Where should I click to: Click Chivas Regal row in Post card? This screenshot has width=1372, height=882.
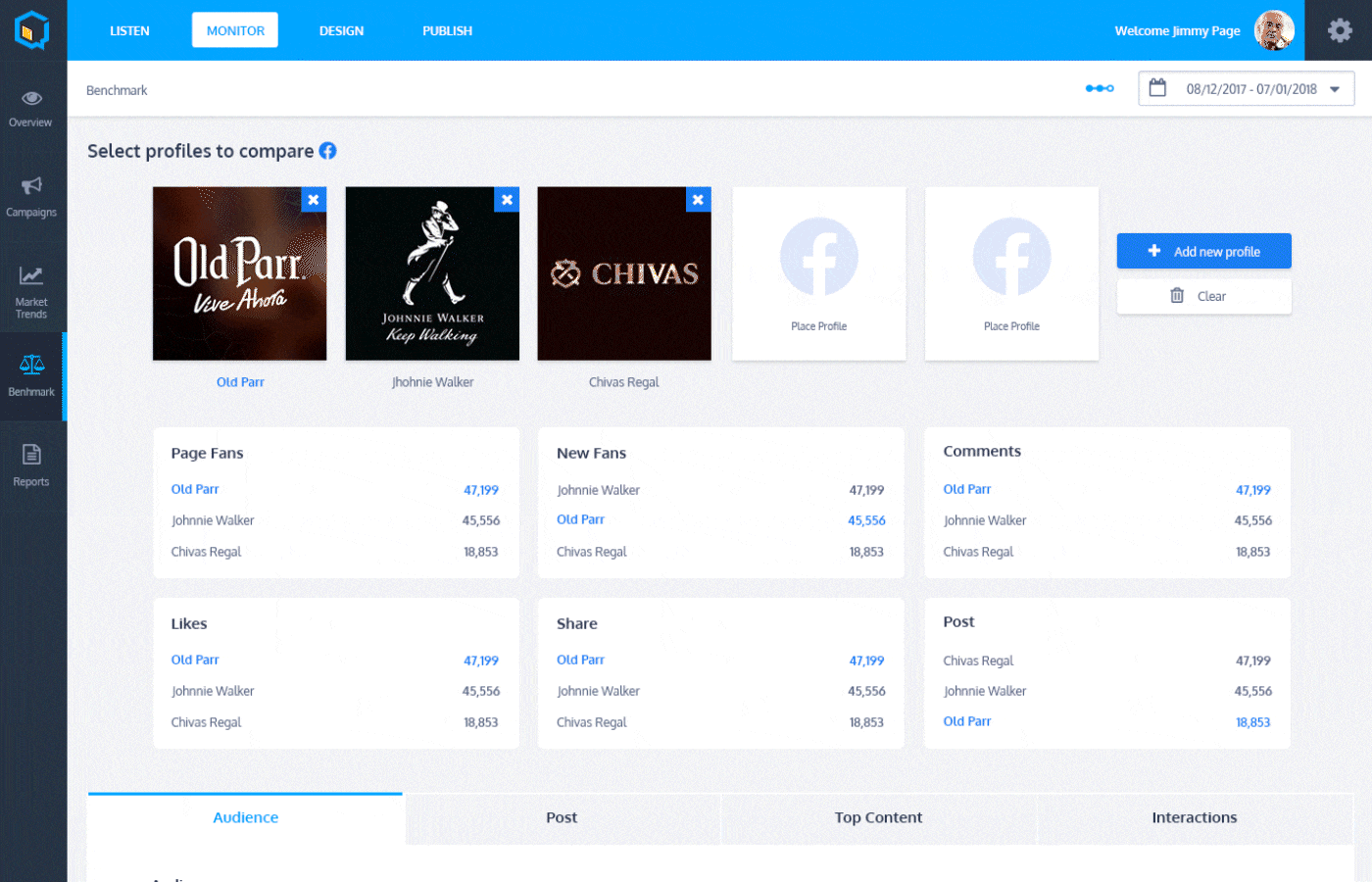pyautogui.click(x=1106, y=661)
